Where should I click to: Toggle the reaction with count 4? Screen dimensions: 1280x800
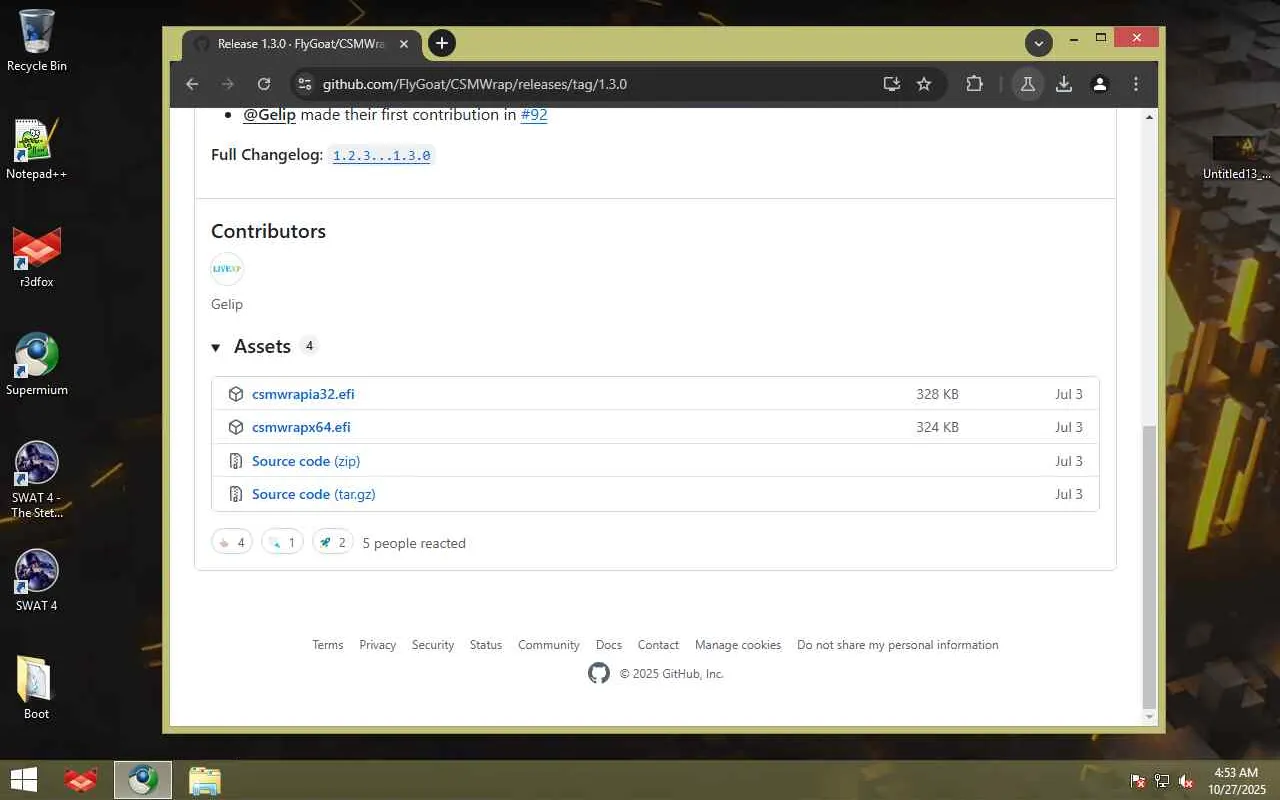point(232,542)
